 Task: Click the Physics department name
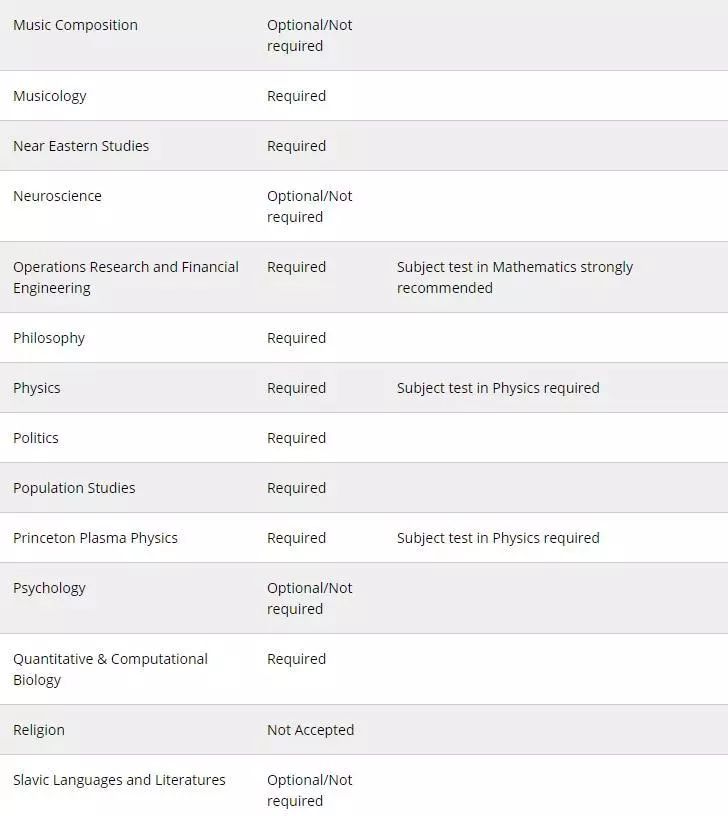37,388
